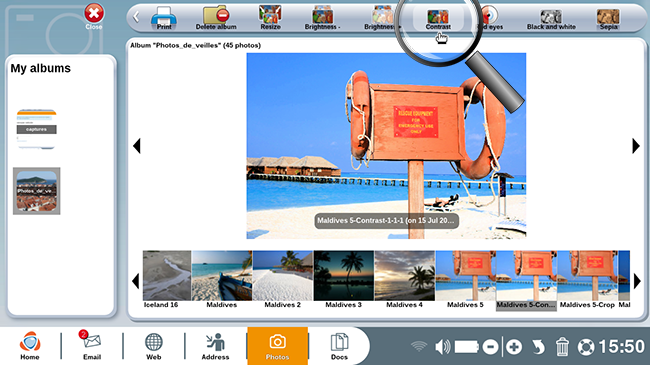Image resolution: width=650 pixels, height=365 pixels.
Task: Advance thumbnail strip to the right
Action: (x=637, y=281)
